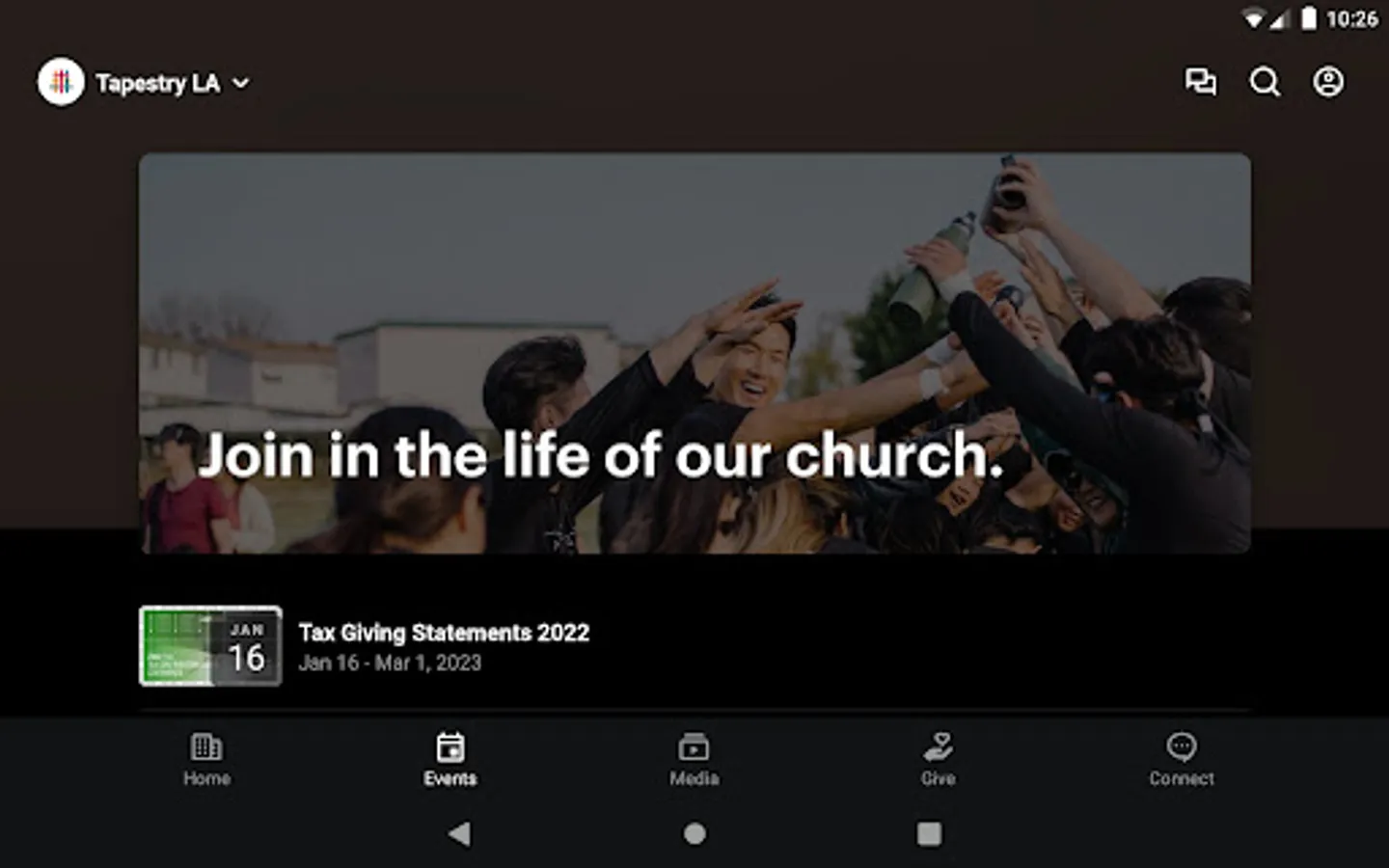Go to the Home tab
1389x868 pixels.
click(206, 760)
